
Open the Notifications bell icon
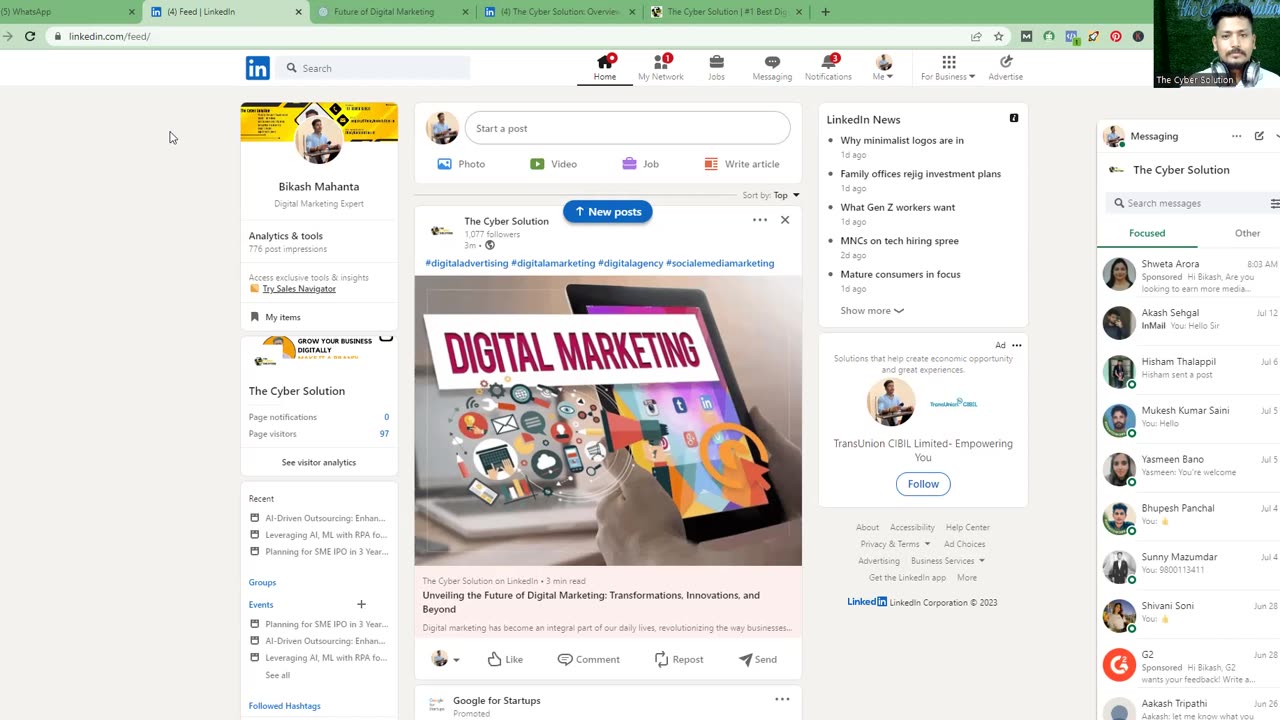828,67
